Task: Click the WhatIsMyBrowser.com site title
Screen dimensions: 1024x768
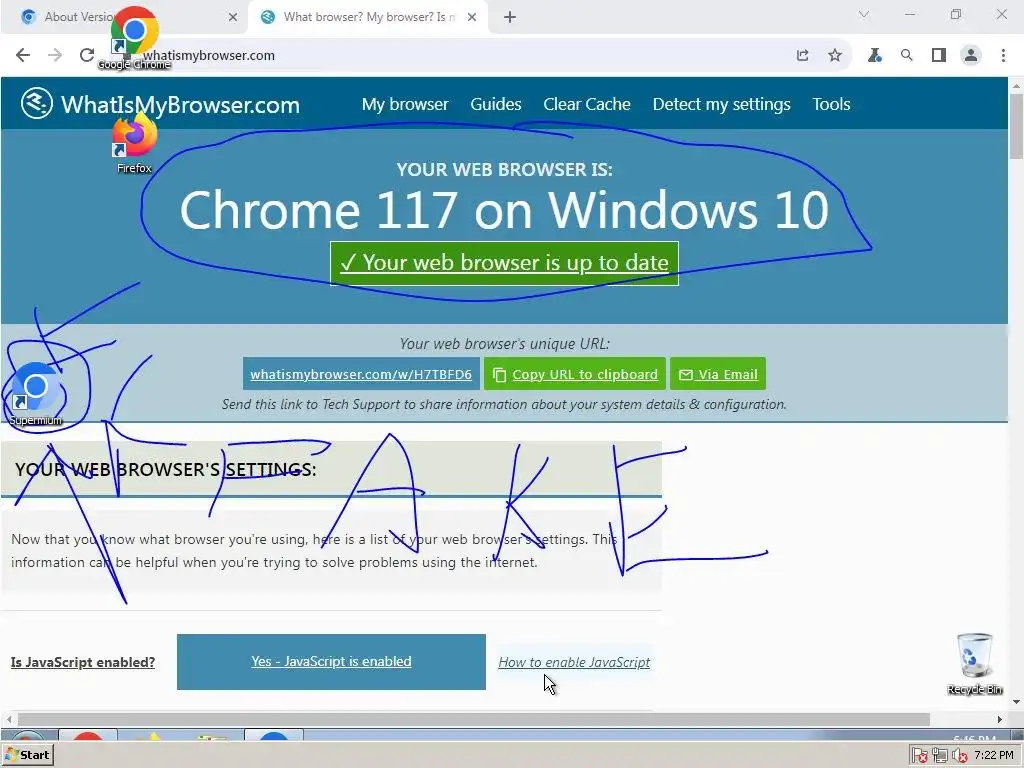Action: [180, 104]
